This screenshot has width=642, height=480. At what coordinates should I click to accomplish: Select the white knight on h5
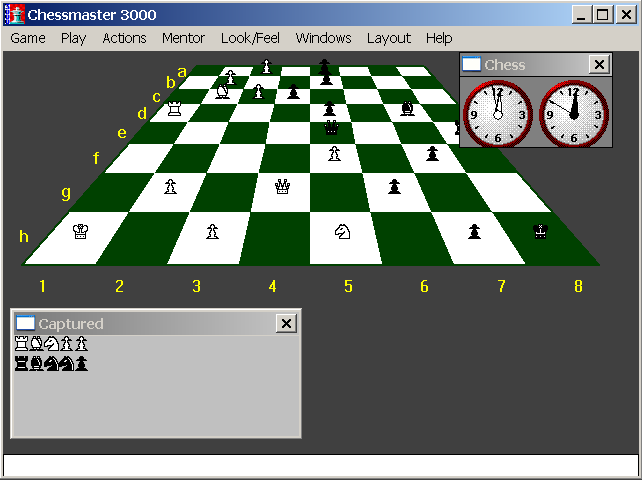coord(342,232)
